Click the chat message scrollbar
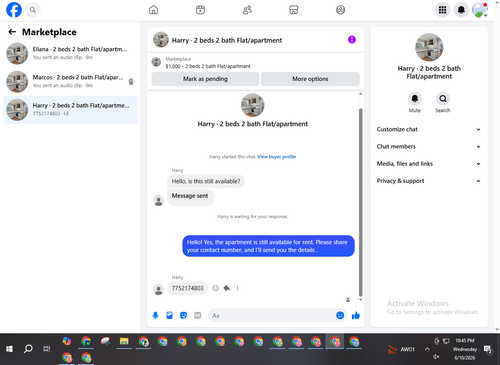Image resolution: width=500 pixels, height=365 pixels. 360,202
